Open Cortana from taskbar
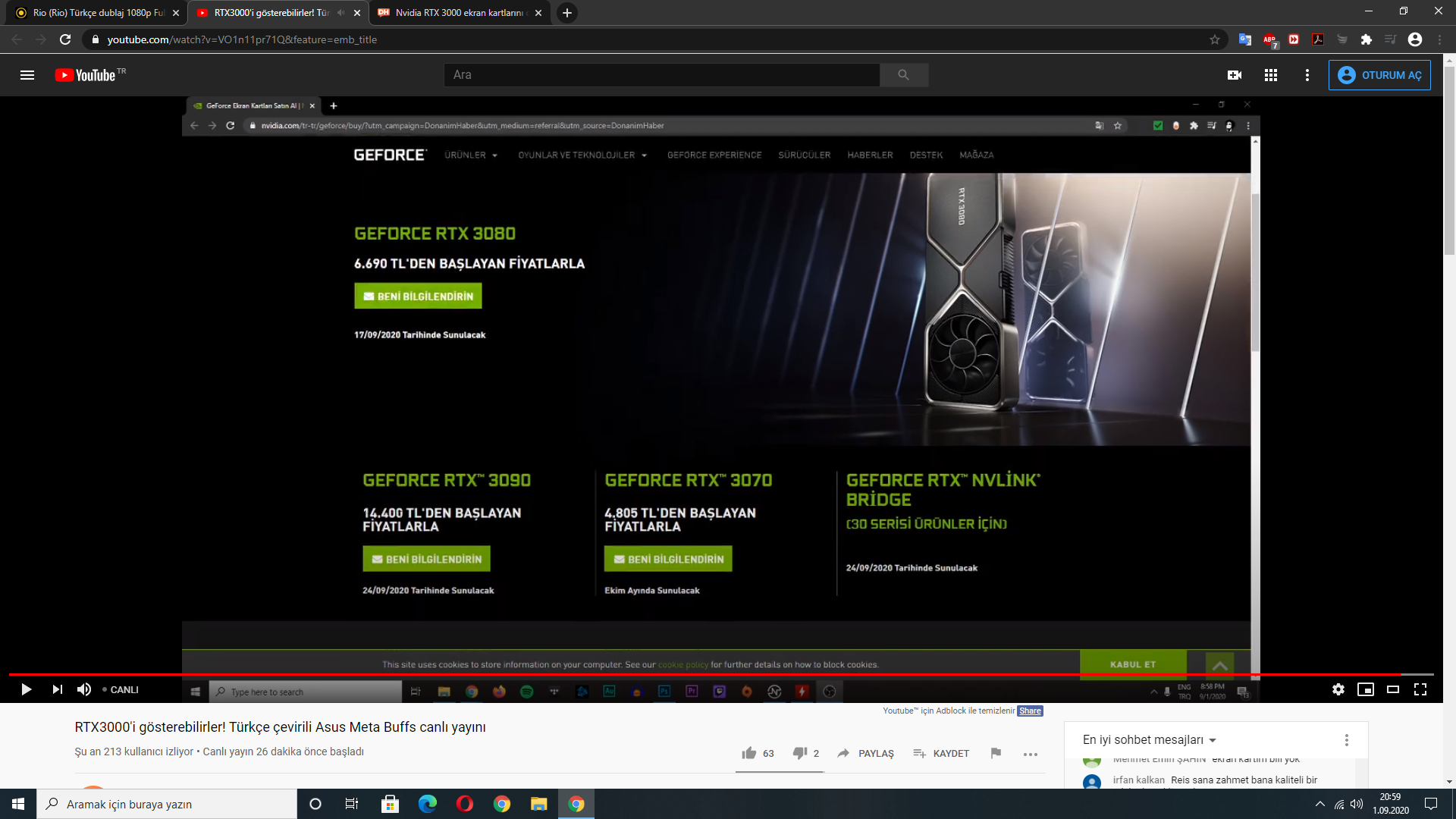Image resolution: width=1456 pixels, height=819 pixels. click(x=315, y=804)
